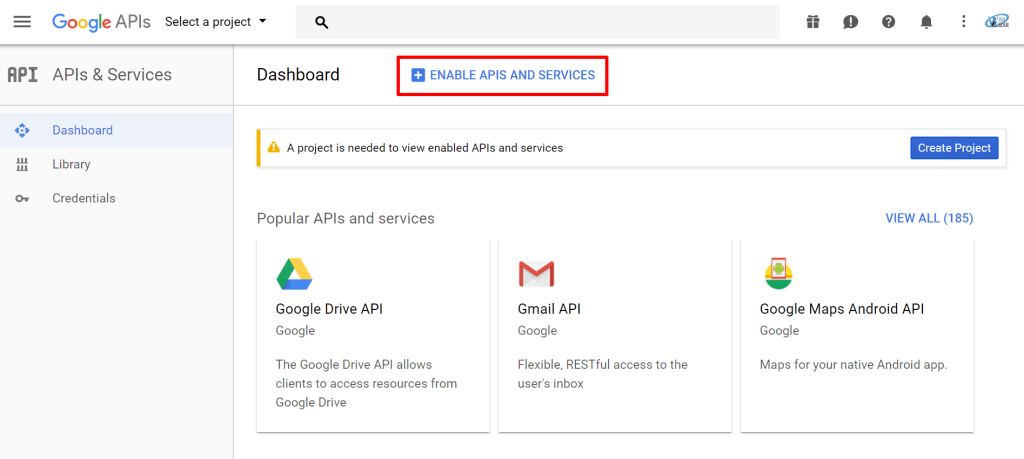This screenshot has height=459, width=1024.
Task: Click Enable APIs and Services
Action: pyautogui.click(x=503, y=75)
